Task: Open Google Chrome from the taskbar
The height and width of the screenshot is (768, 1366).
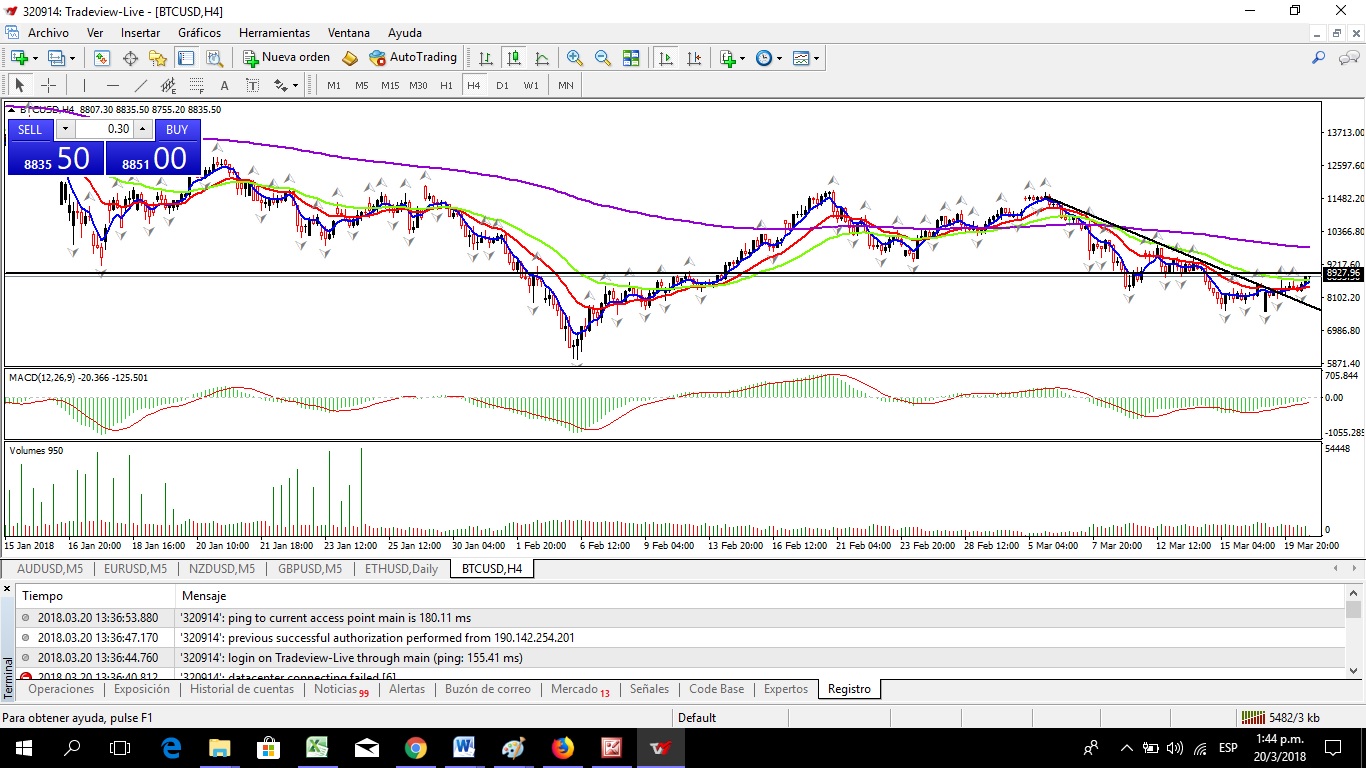Action: point(416,748)
